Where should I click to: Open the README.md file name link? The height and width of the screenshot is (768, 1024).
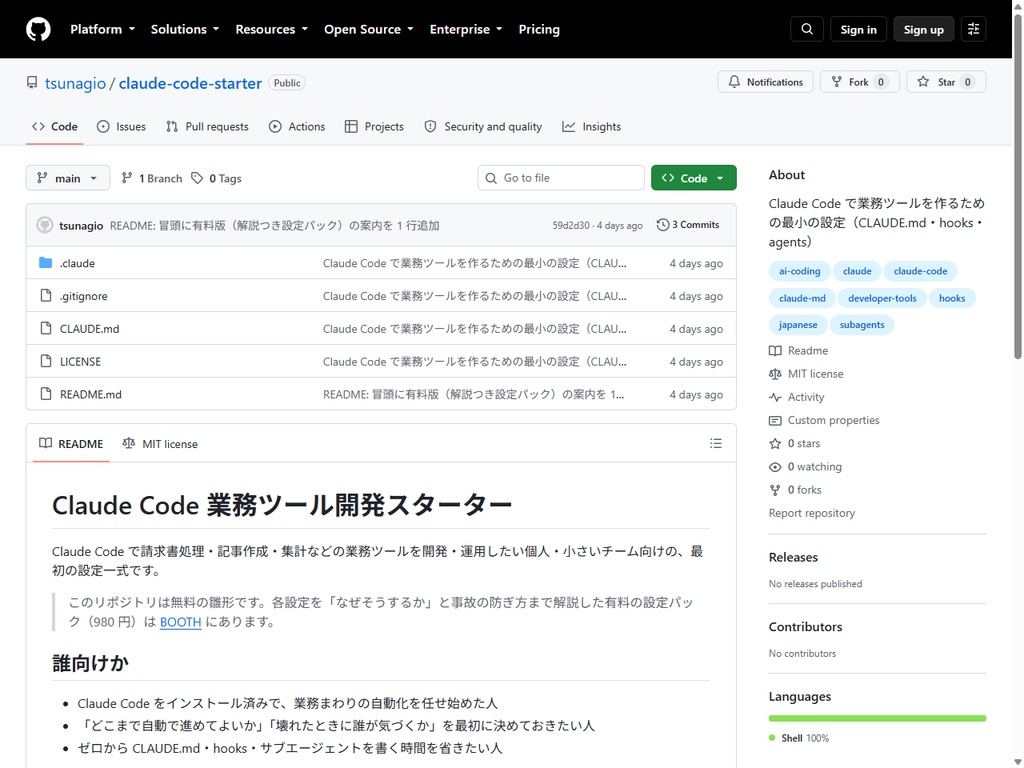click(91, 394)
